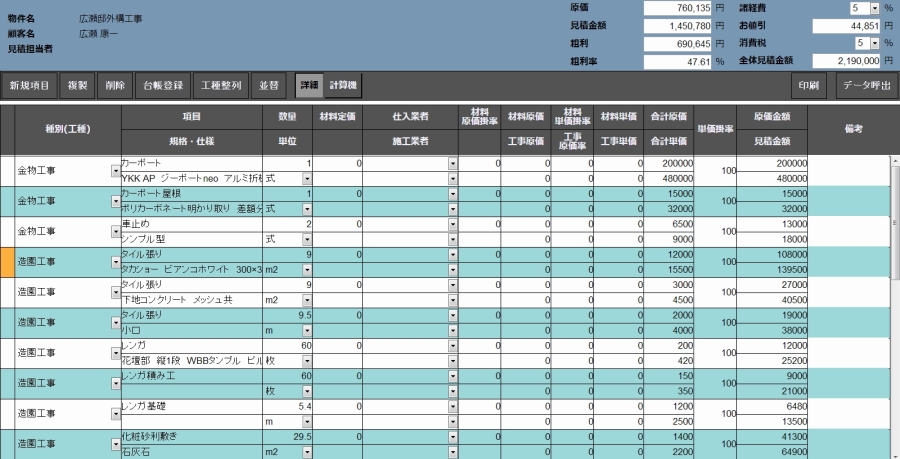The image size is (900, 459).
Task: Click the 並替 button
Action: pyautogui.click(x=269, y=85)
